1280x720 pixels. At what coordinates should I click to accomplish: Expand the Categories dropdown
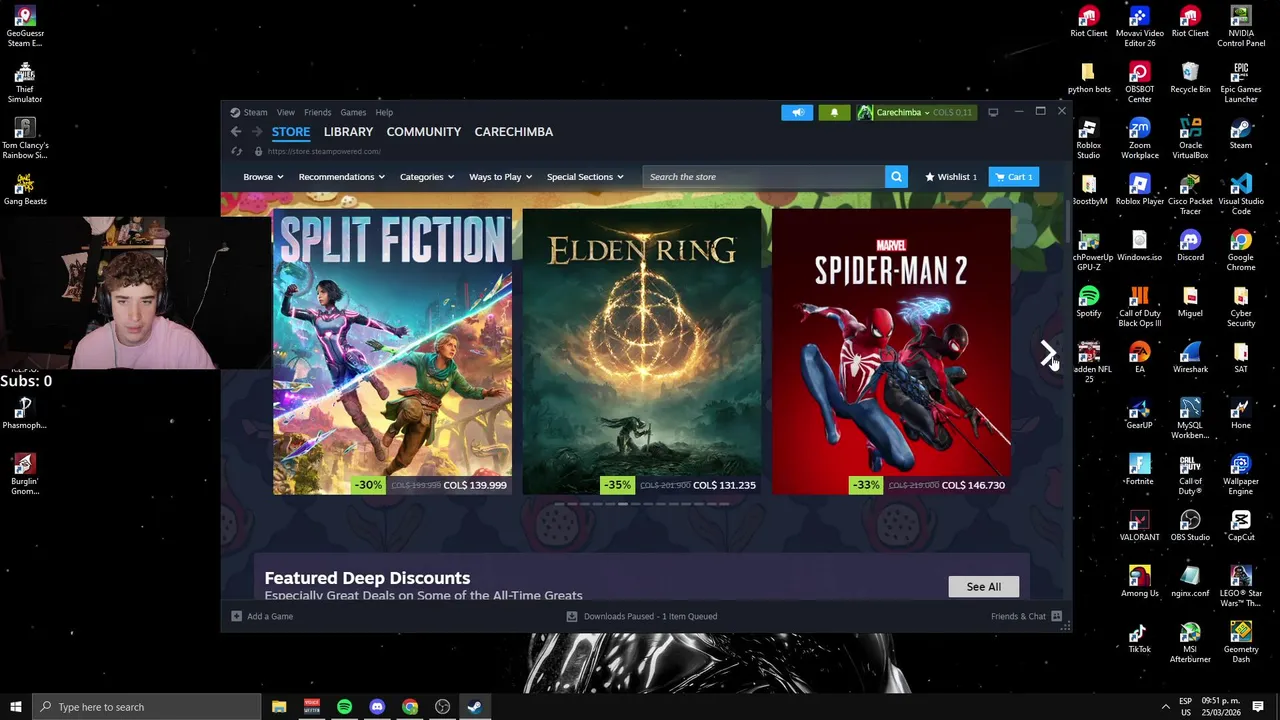click(x=427, y=177)
